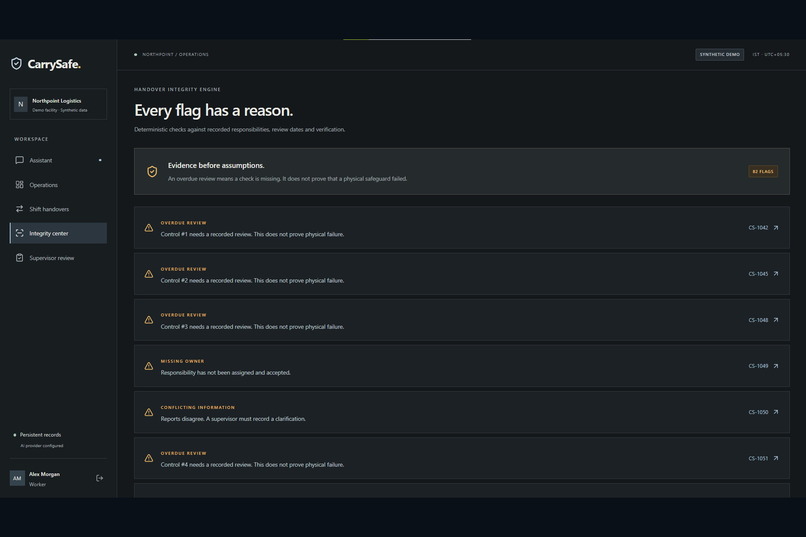Click the Handover Integrity Engine label
The width and height of the screenshot is (806, 537).
[177, 89]
